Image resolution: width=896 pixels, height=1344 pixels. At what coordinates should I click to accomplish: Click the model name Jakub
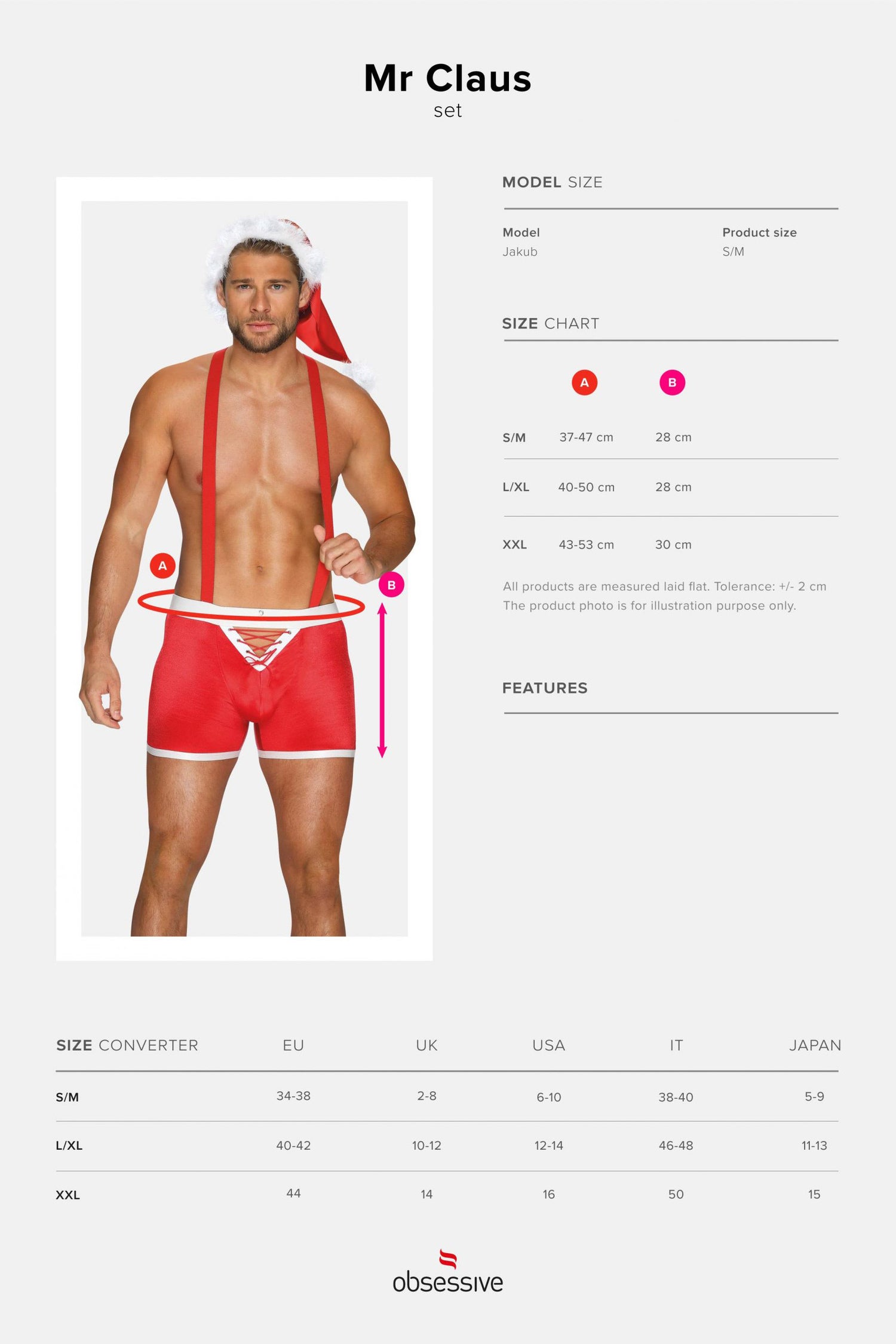pyautogui.click(x=520, y=252)
